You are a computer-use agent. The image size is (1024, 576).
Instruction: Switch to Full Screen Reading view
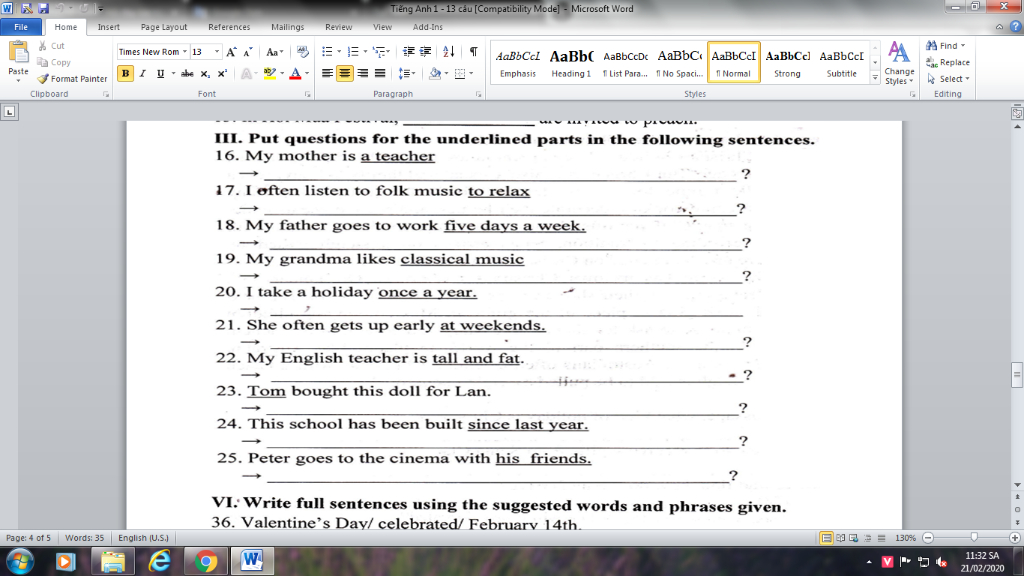[840, 538]
